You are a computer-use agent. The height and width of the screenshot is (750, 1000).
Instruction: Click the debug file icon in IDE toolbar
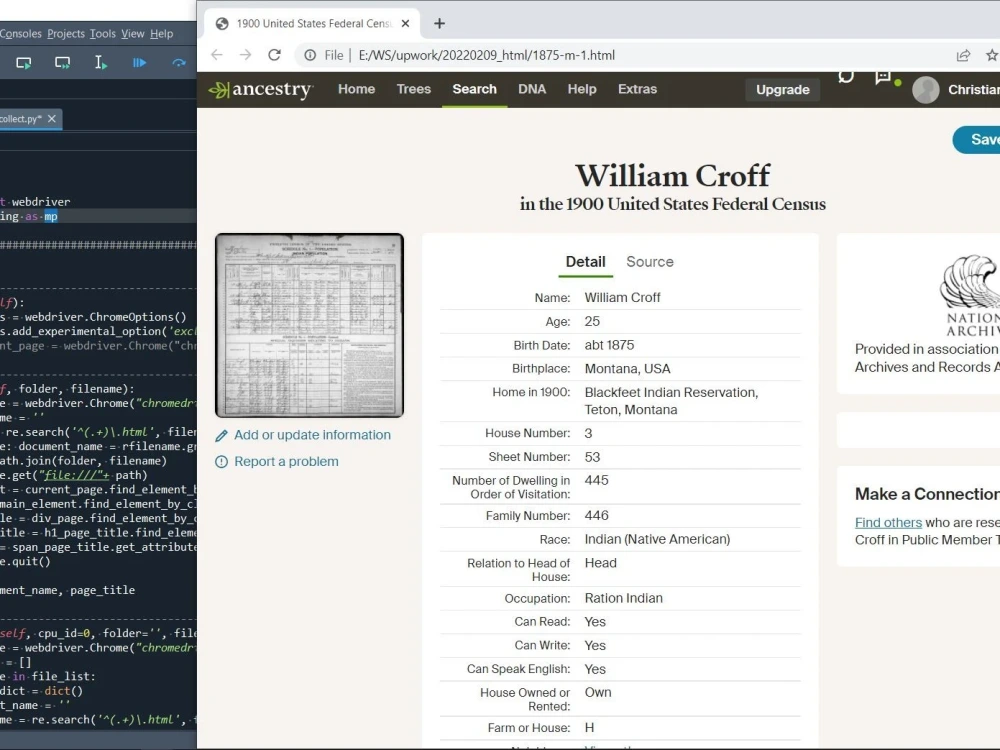pyautogui.click(x=139, y=62)
